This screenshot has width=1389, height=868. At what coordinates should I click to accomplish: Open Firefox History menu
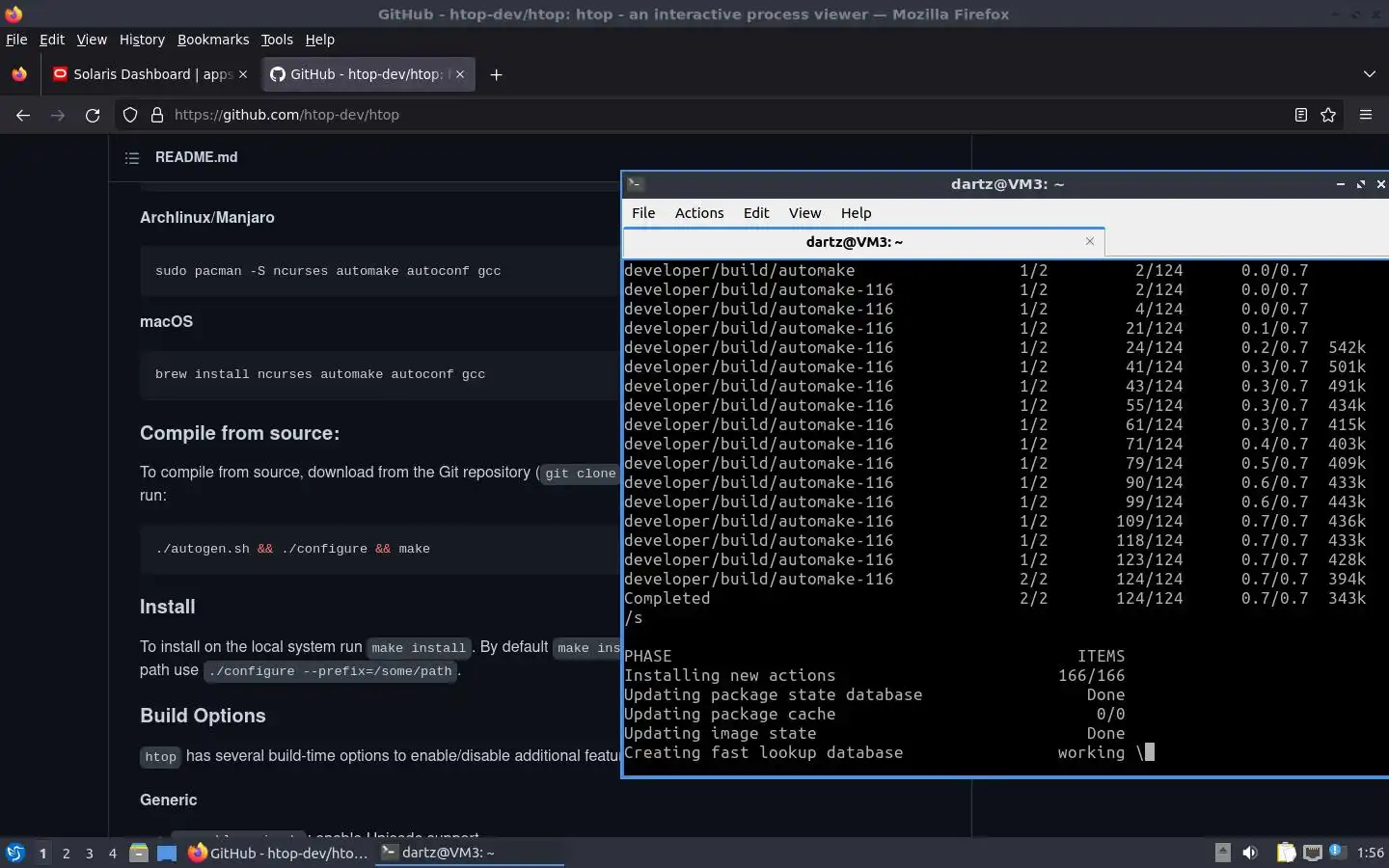click(x=142, y=40)
